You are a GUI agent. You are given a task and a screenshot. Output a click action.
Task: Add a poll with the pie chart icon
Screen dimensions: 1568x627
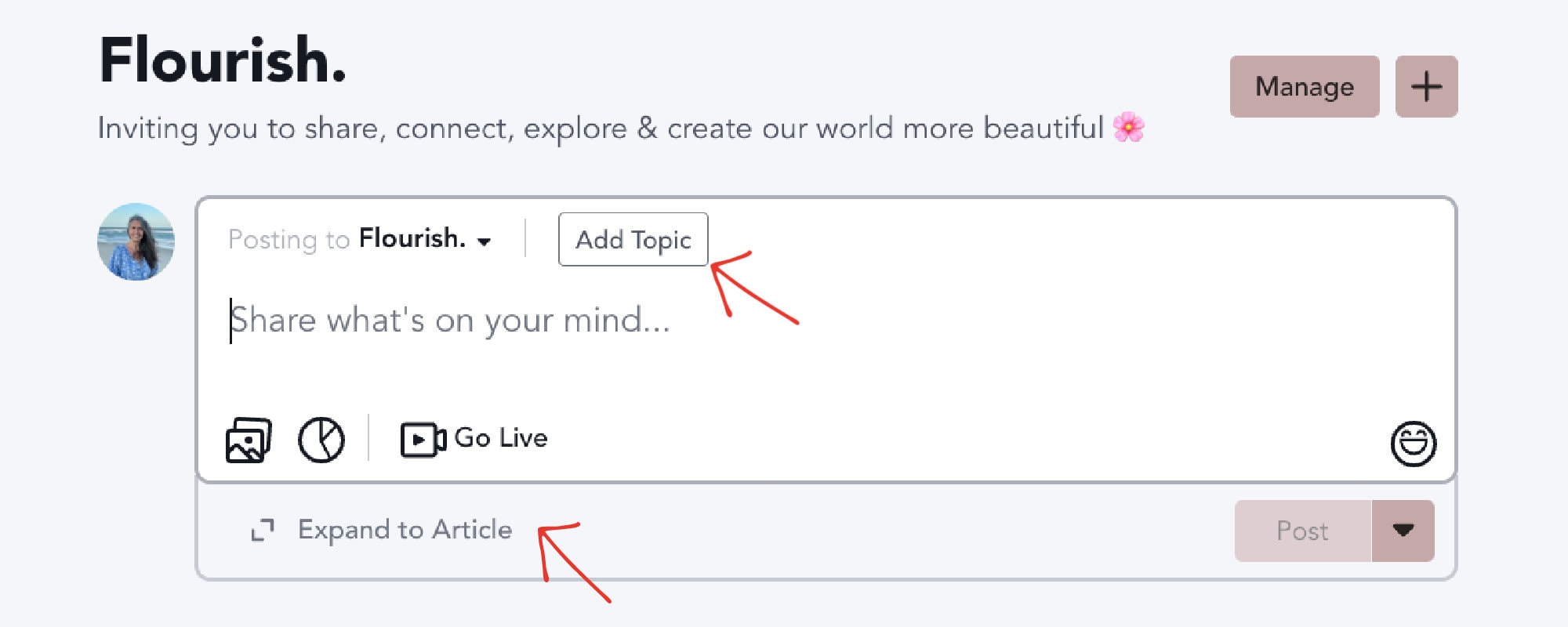[321, 440]
